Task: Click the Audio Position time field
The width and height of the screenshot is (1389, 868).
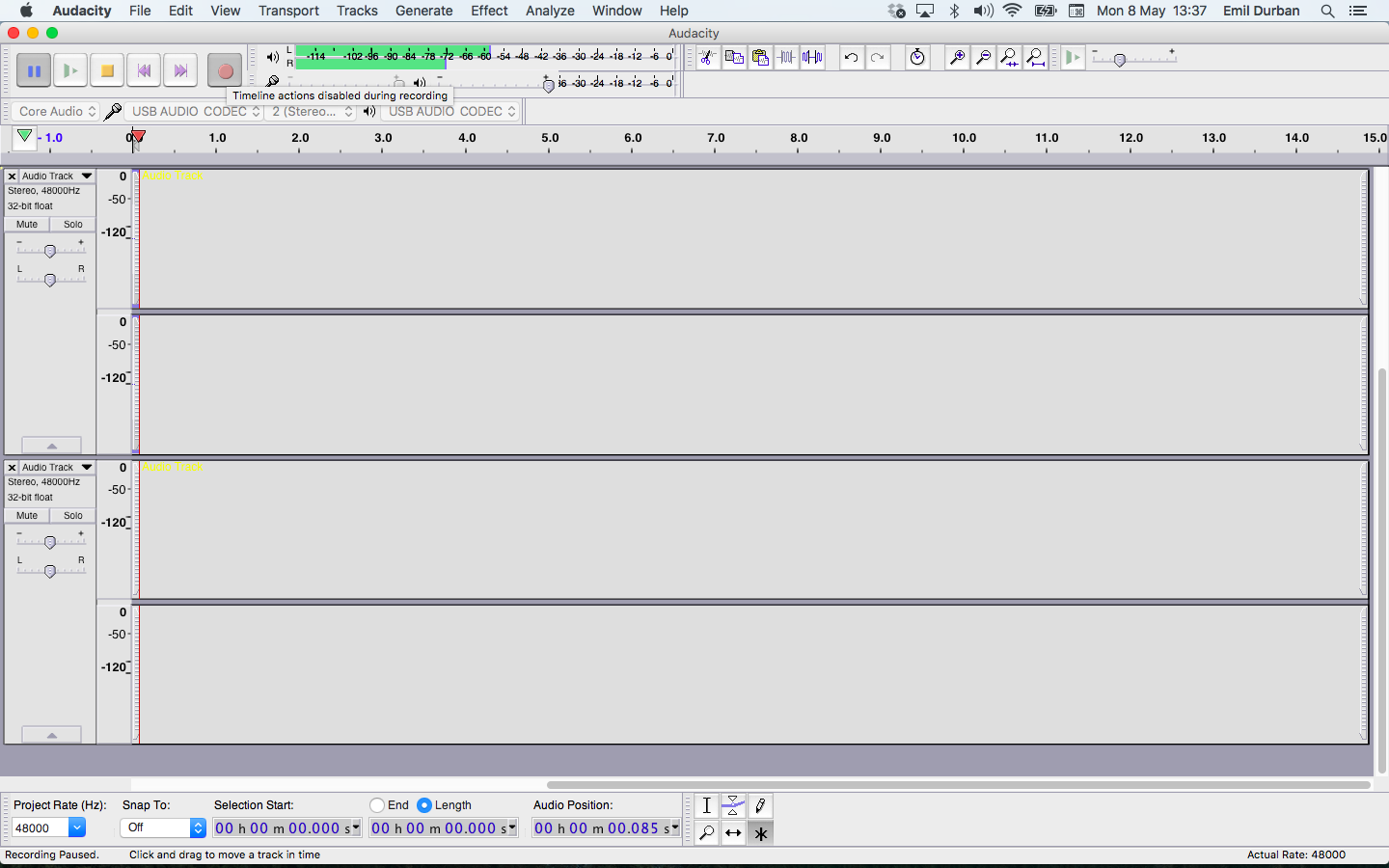Action: (x=605, y=827)
